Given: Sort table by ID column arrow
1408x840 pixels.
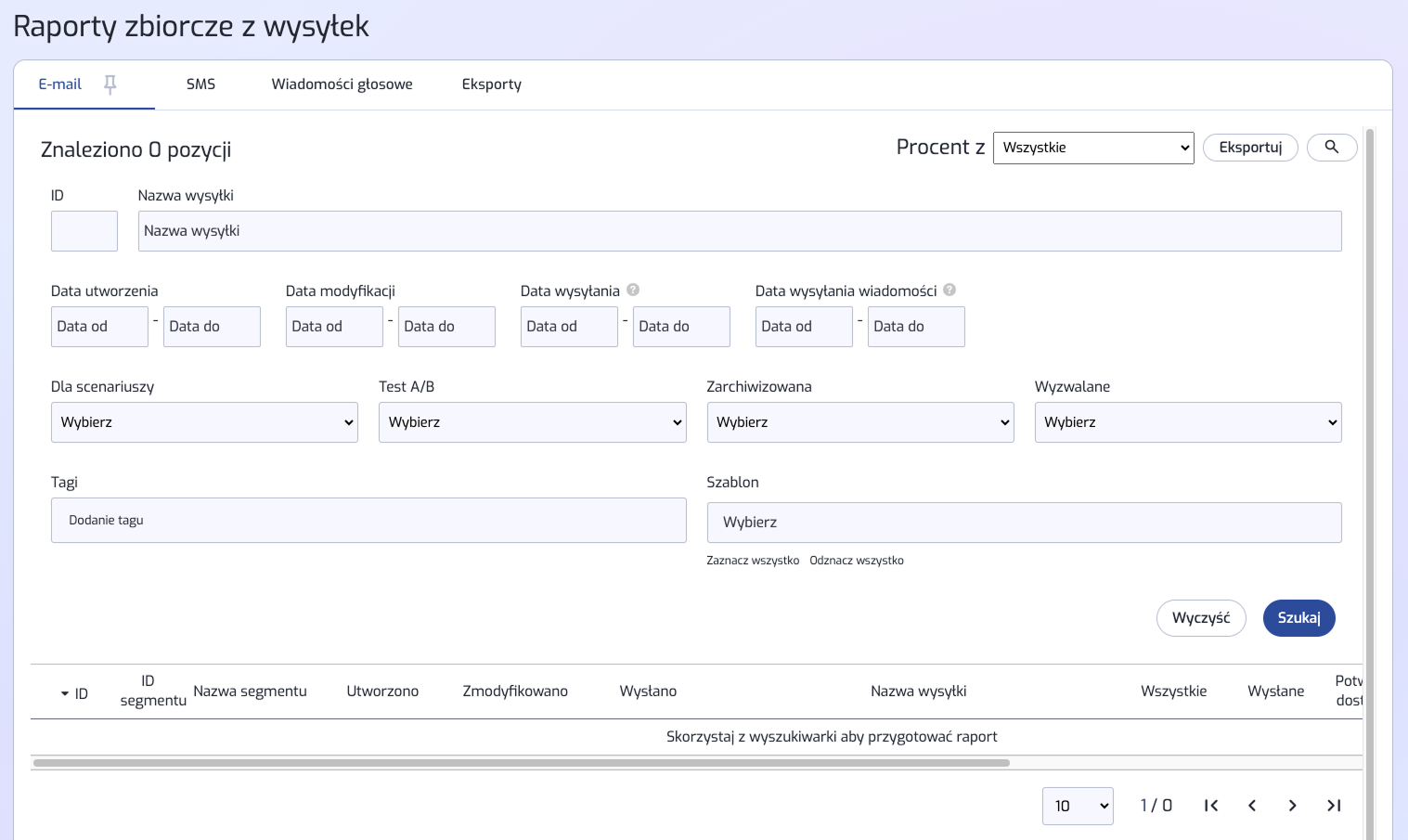Looking at the screenshot, I should tap(65, 693).
